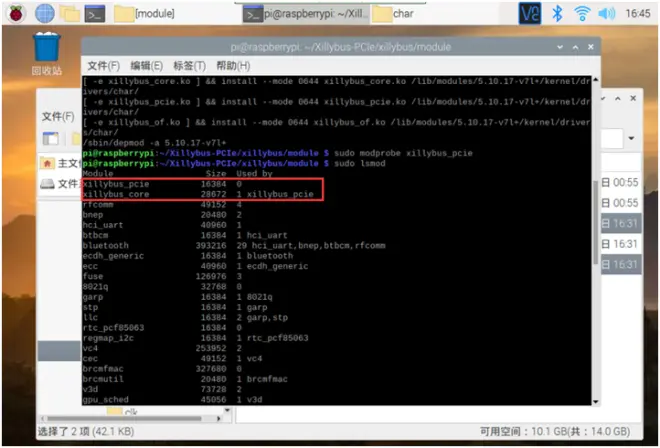Viewport: 660px width, 448px height.
Task: Click the status text 选择了 2 项
Action: click(86, 432)
